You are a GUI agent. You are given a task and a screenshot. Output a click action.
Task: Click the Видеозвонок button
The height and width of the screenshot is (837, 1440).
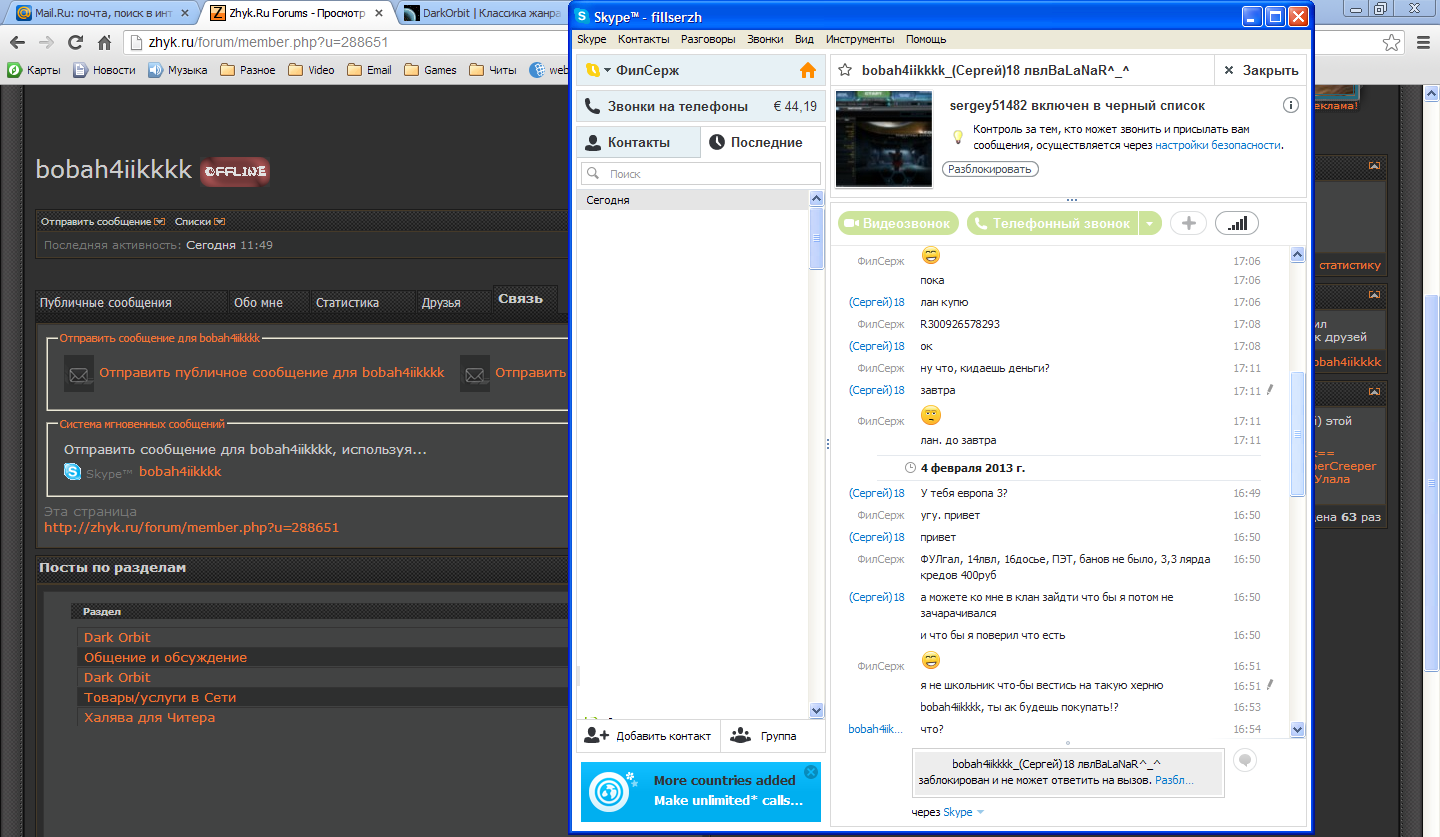coord(899,223)
